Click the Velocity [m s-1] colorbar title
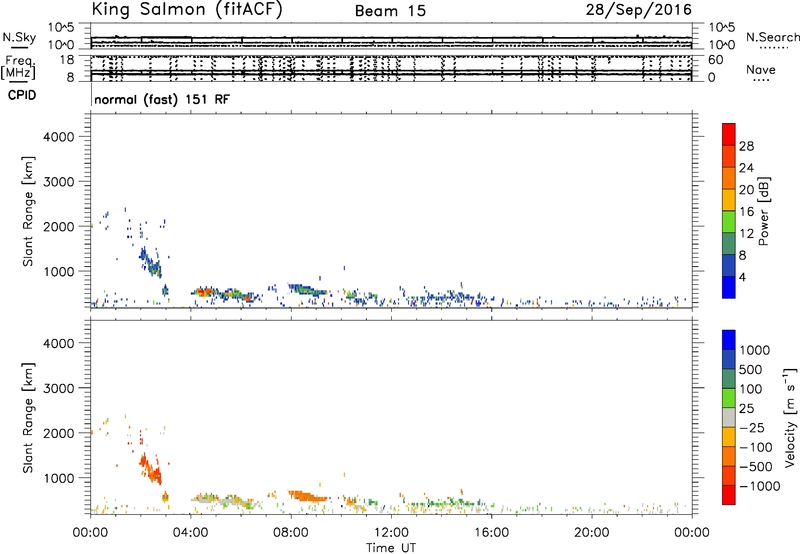This screenshot has width=800, height=554. 790,417
